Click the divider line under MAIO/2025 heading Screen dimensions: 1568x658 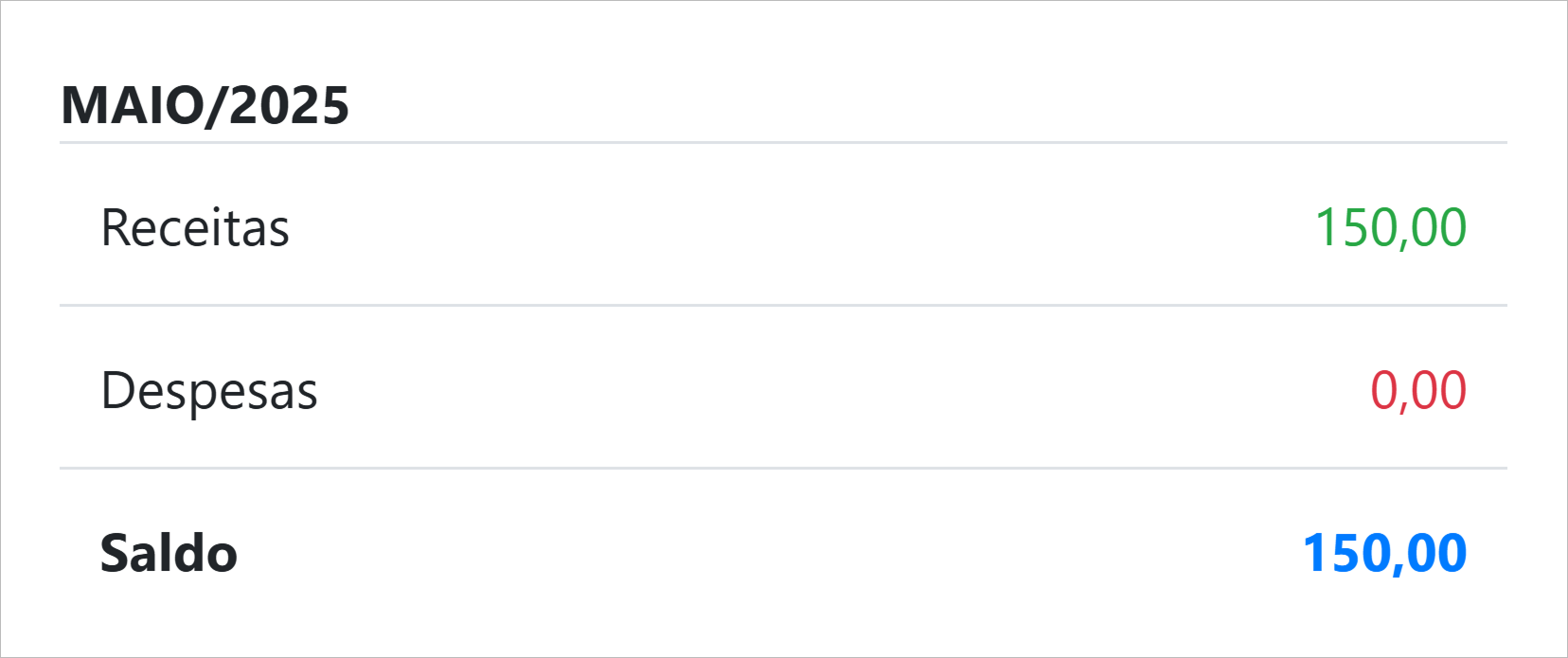coord(783,143)
